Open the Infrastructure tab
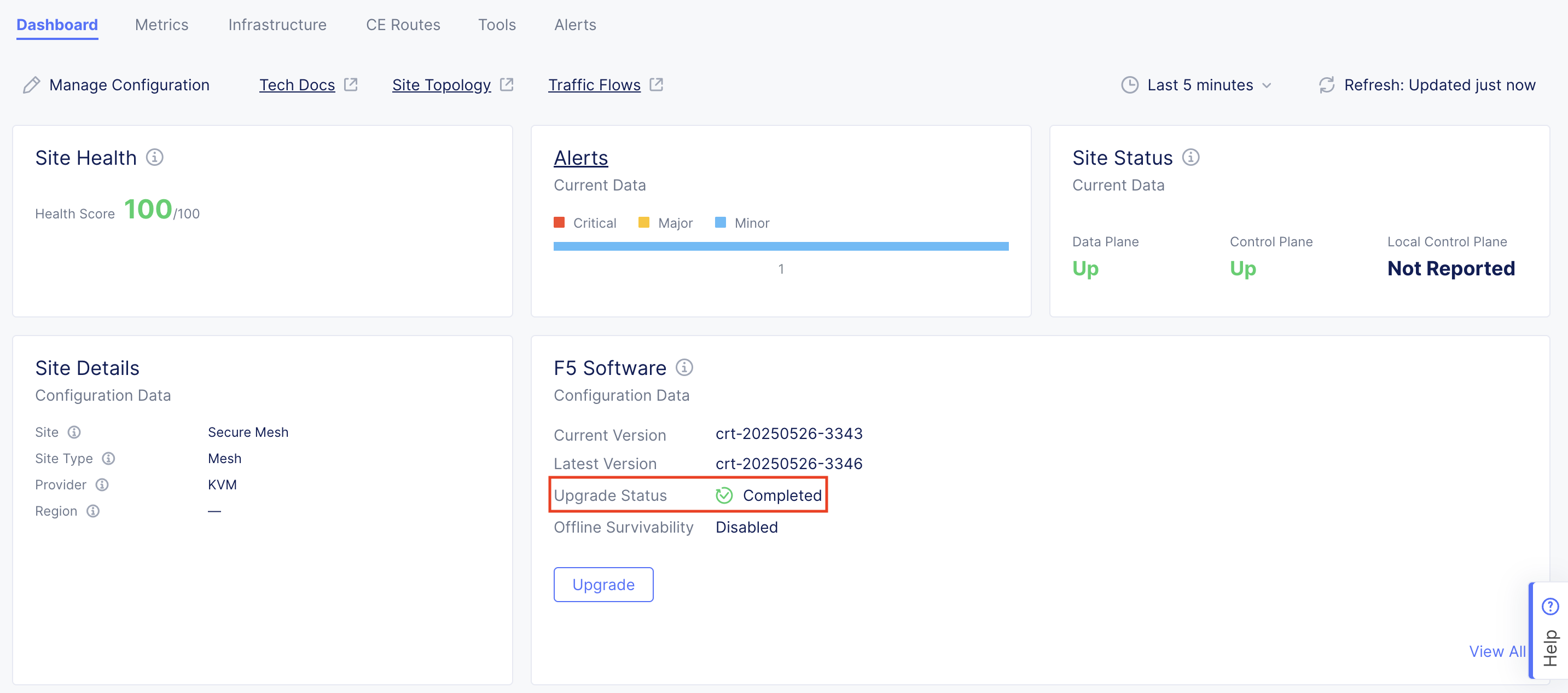 277,24
